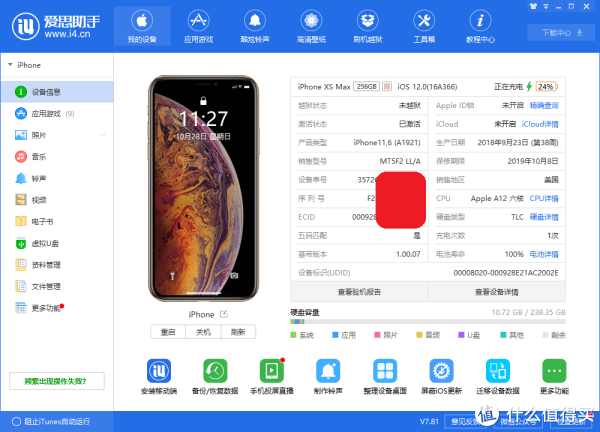The image size is (600, 432).
Task: Select 资料管理 in the sidebar
Action: tap(57, 265)
